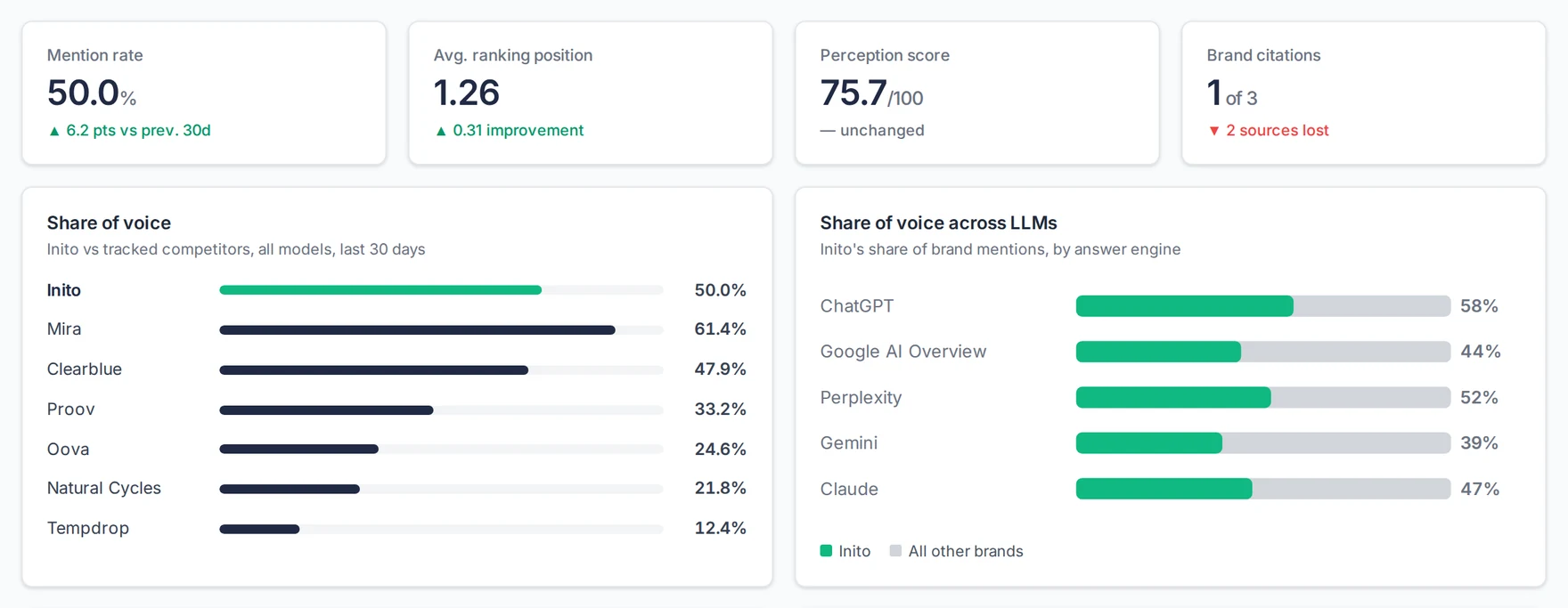
Task: Click the 'unchanged' status text
Action: point(882,130)
